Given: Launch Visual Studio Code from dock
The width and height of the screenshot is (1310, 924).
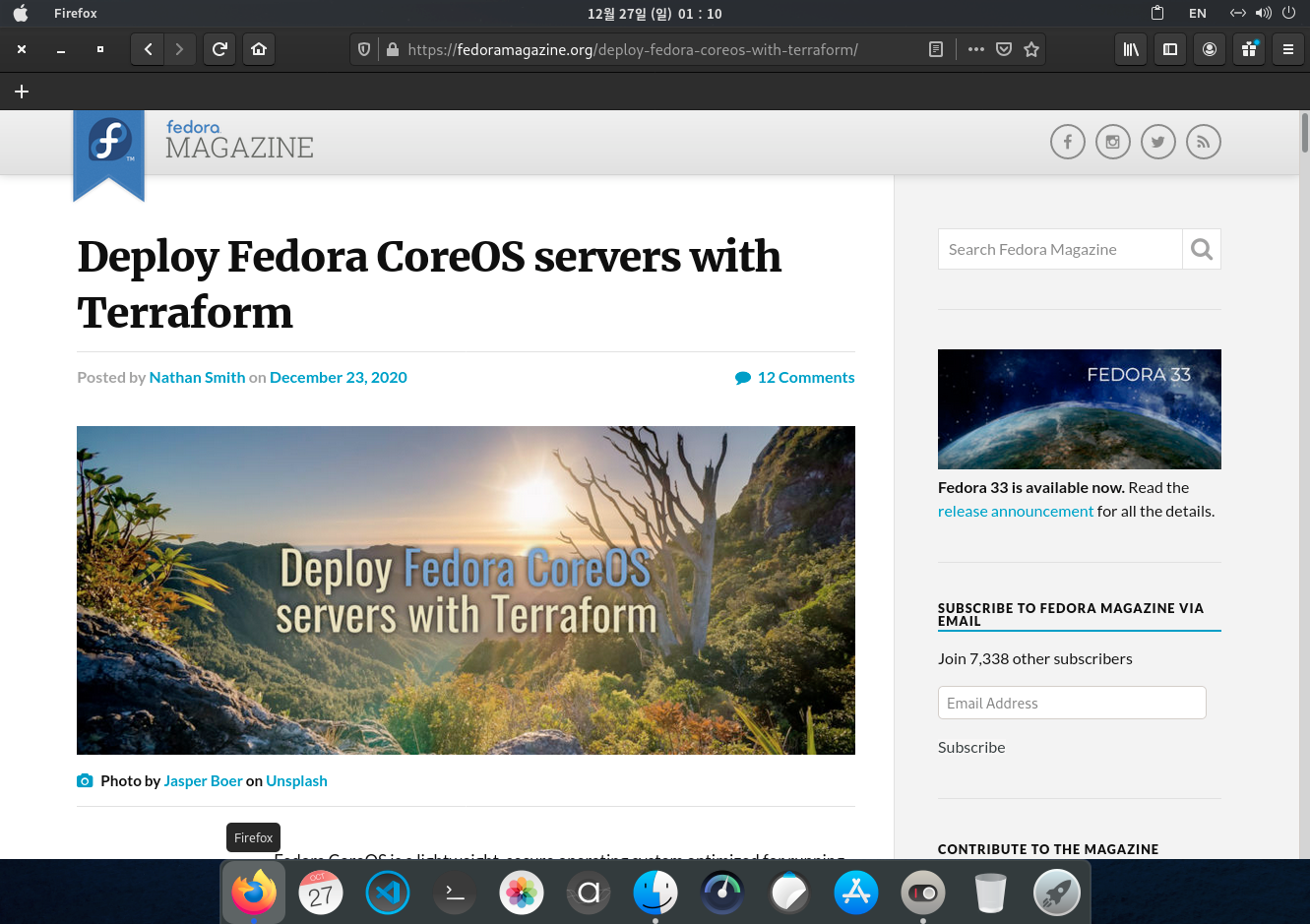Looking at the screenshot, I should click(x=388, y=893).
